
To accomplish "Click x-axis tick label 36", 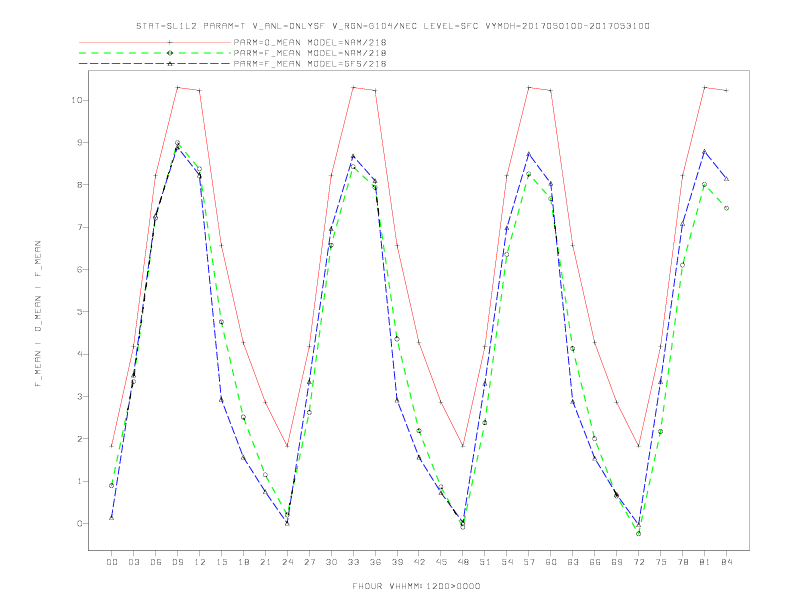I will point(375,562).
